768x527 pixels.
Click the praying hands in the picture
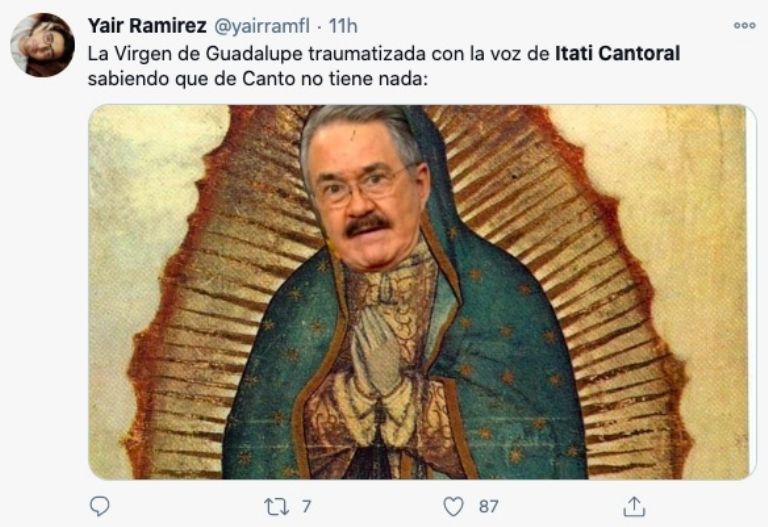pos(378,348)
